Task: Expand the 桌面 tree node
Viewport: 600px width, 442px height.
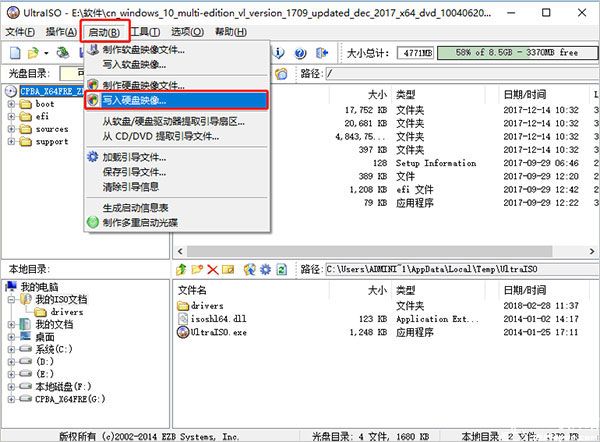Action: [11, 337]
